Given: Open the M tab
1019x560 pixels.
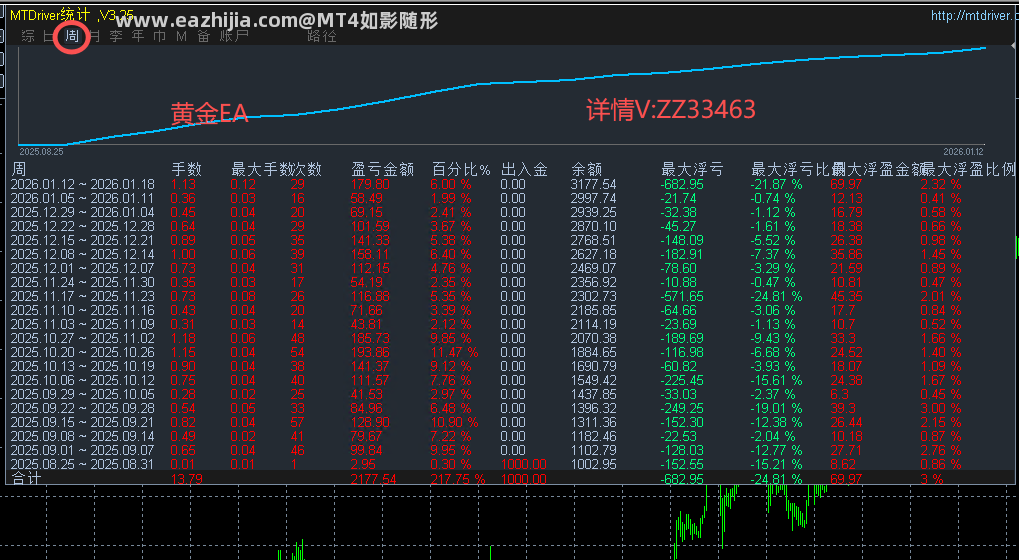Looking at the screenshot, I should 181,36.
